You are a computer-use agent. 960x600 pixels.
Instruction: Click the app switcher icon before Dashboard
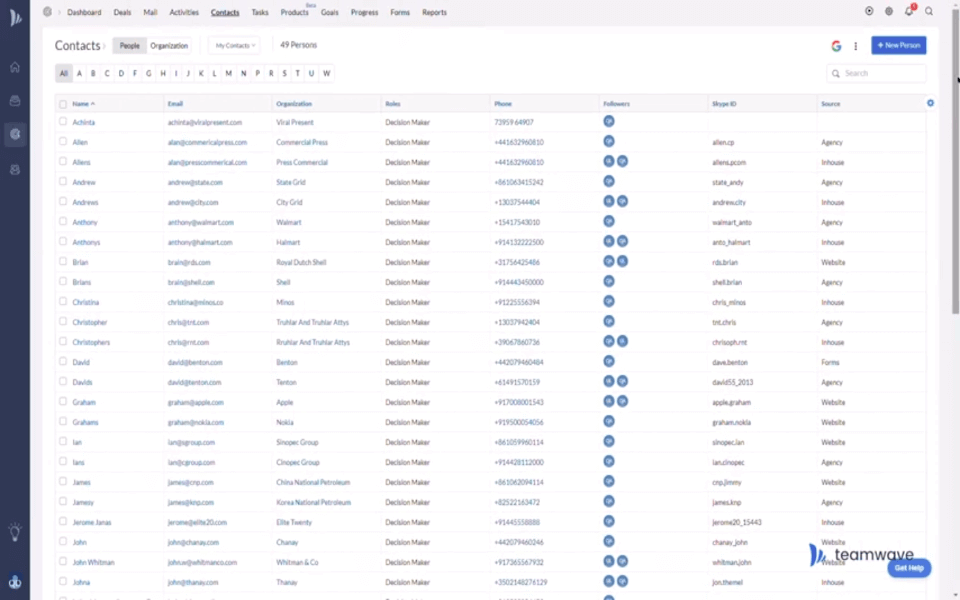47,12
